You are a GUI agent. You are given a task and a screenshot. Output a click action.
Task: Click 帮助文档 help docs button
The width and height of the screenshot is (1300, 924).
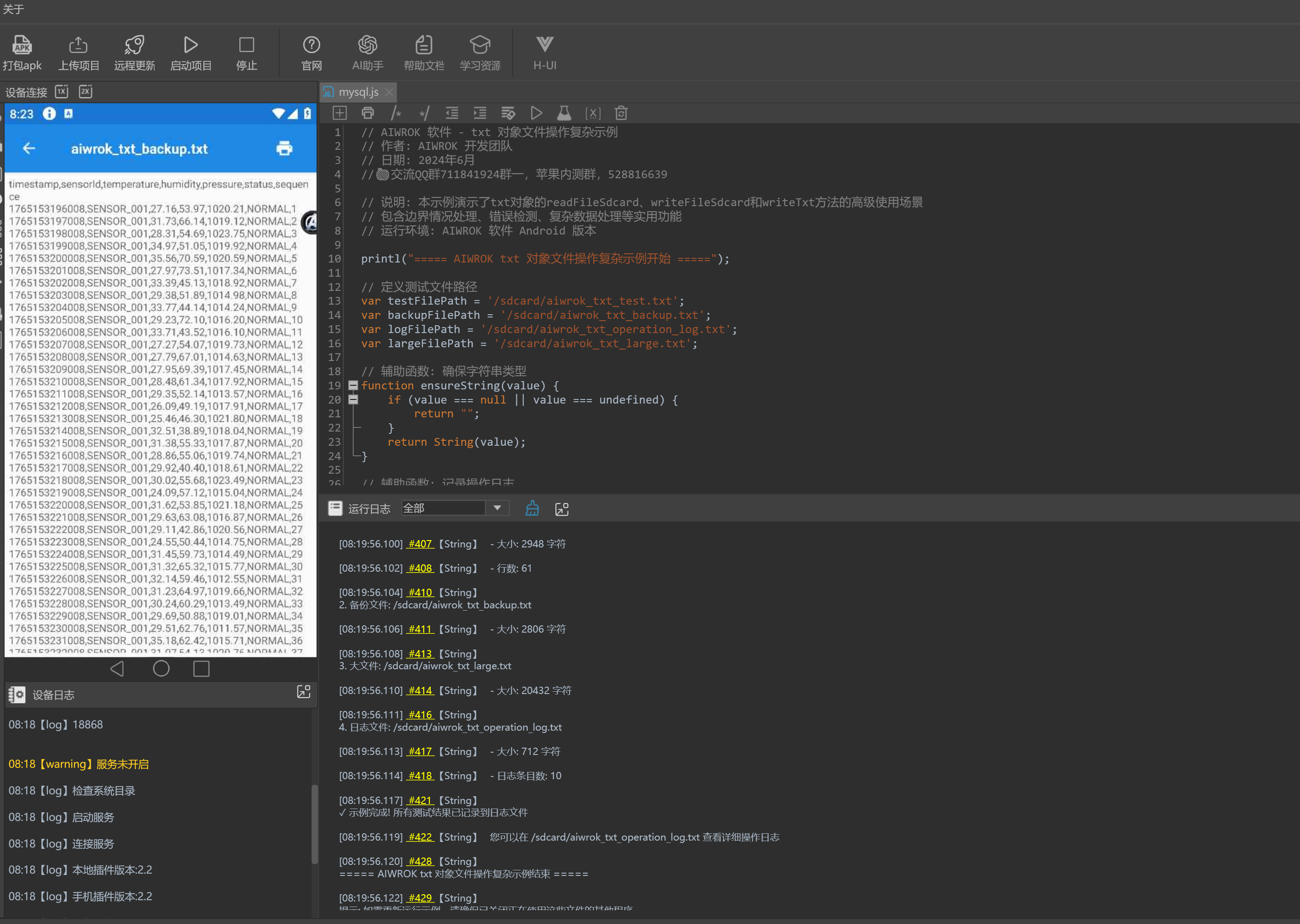point(423,53)
